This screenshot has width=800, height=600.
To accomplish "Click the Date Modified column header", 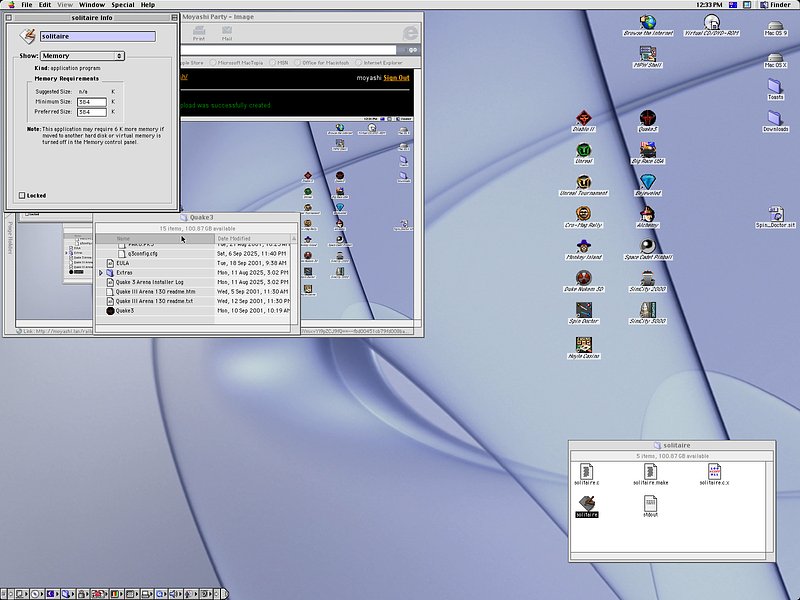I will click(x=252, y=238).
